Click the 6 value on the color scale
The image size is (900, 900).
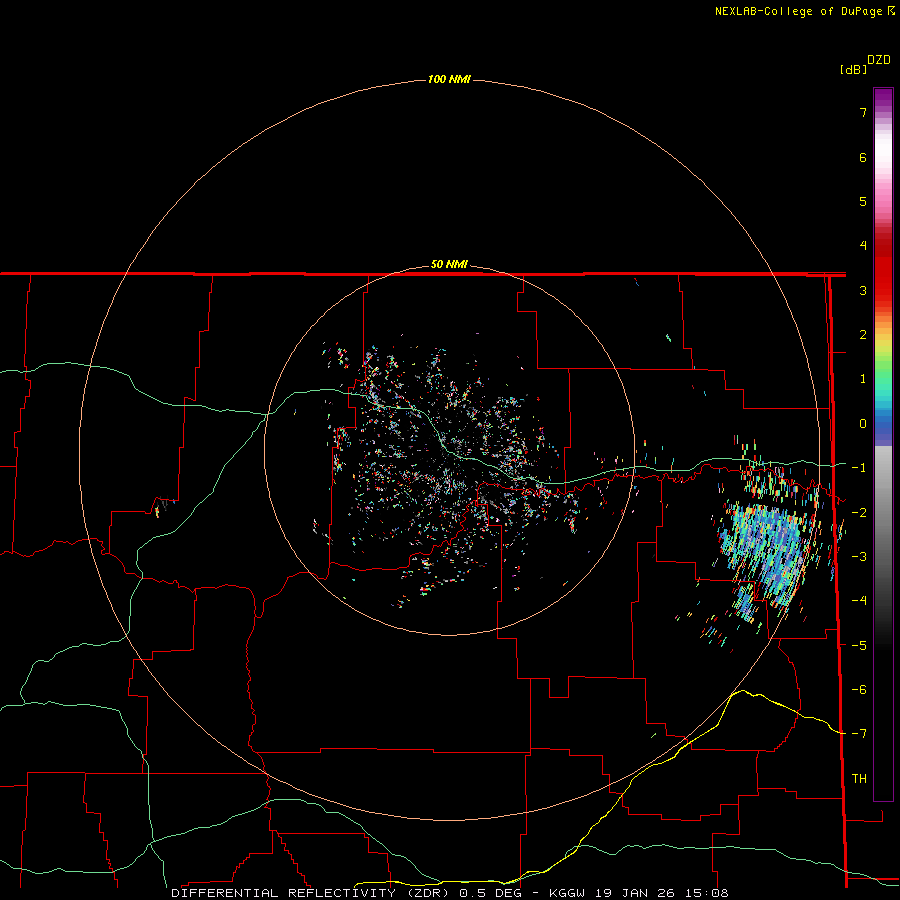863,157
